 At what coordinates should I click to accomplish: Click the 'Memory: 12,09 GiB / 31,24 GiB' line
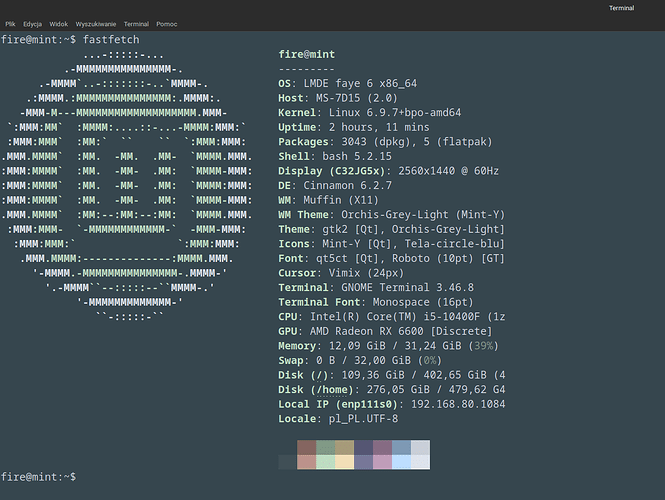[x=388, y=346]
